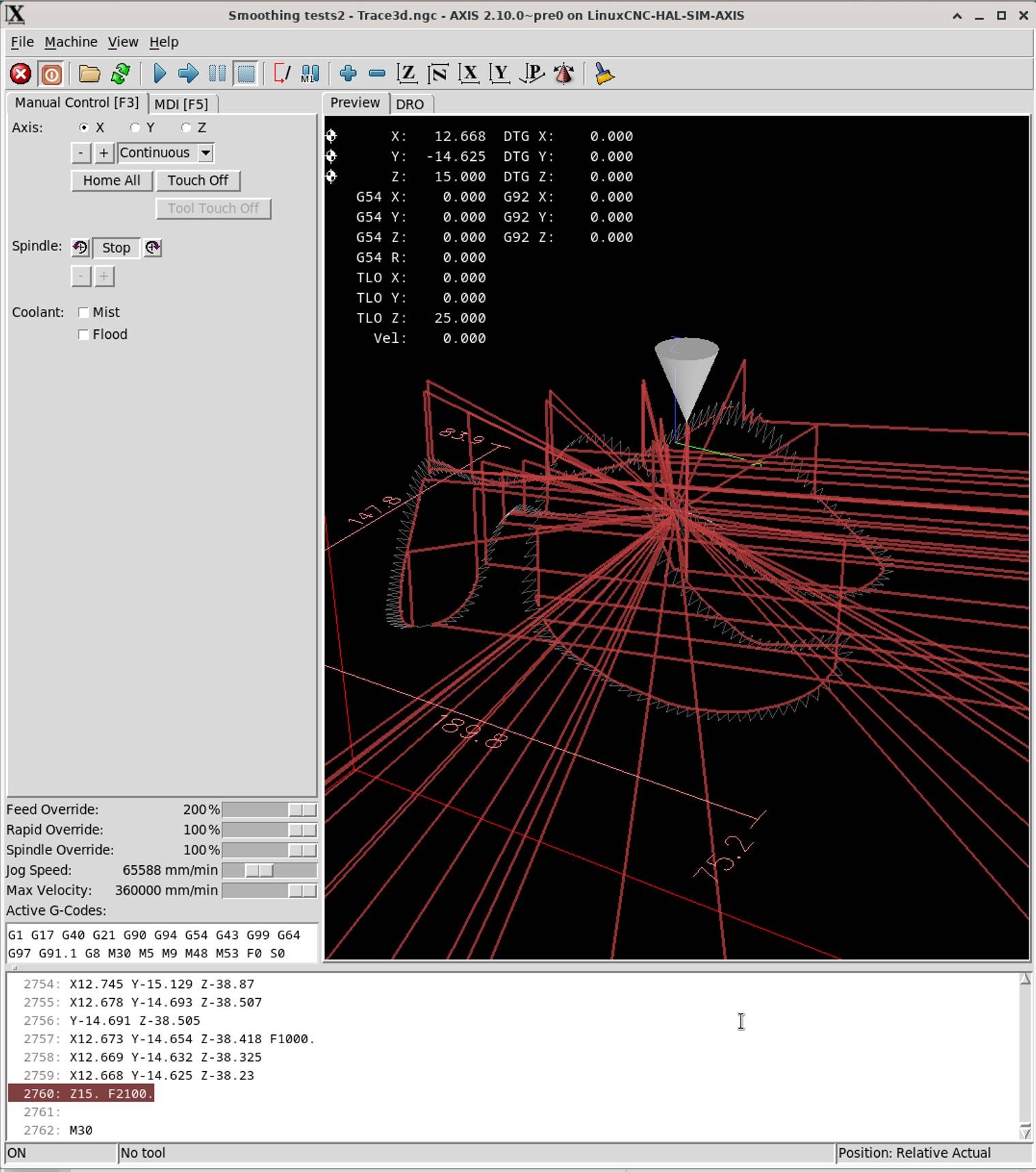Adjust the Rapid Override slider
1036x1172 pixels.
pos(269,830)
